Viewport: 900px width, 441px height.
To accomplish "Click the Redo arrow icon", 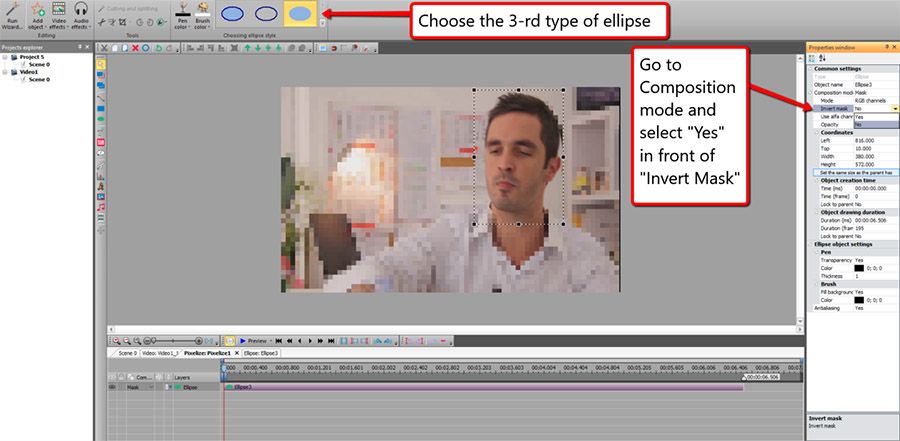I will click(169, 48).
